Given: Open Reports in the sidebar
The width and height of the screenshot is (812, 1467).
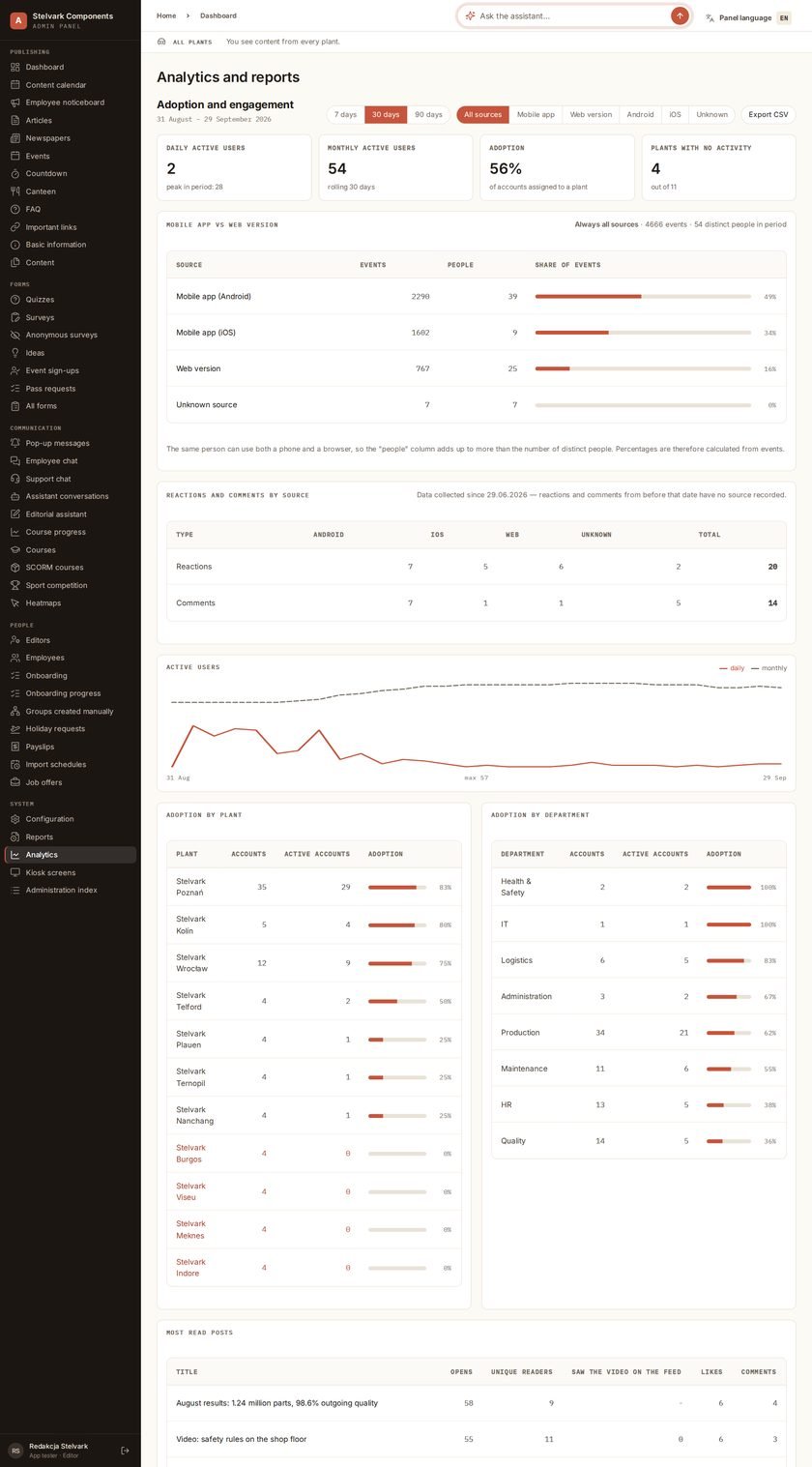Looking at the screenshot, I should [x=71, y=836].
